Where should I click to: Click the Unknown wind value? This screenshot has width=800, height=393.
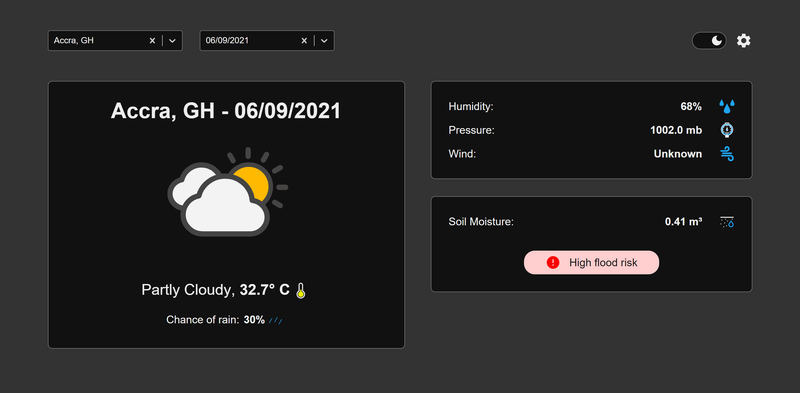678,154
